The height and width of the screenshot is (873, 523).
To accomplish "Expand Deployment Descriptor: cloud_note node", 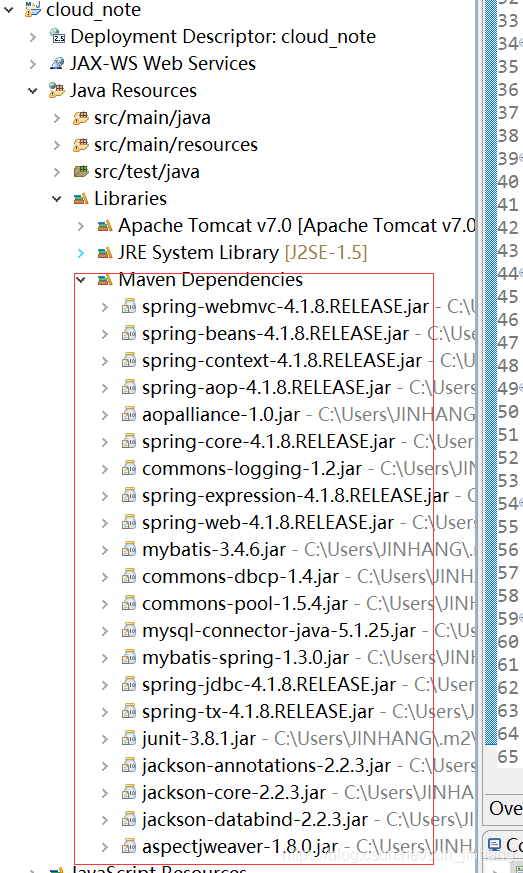I will [x=33, y=37].
